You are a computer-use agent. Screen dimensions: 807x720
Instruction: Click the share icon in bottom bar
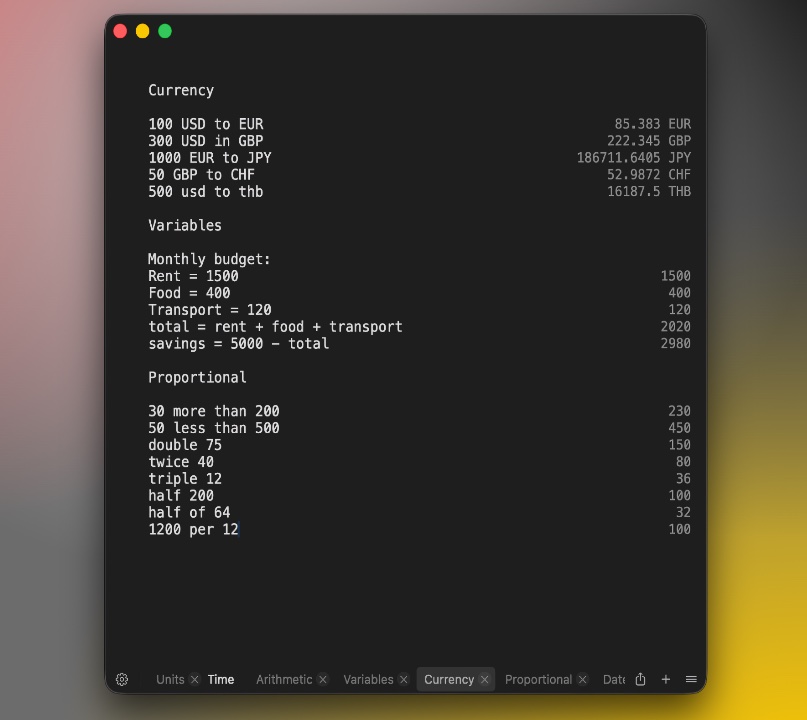(640, 679)
